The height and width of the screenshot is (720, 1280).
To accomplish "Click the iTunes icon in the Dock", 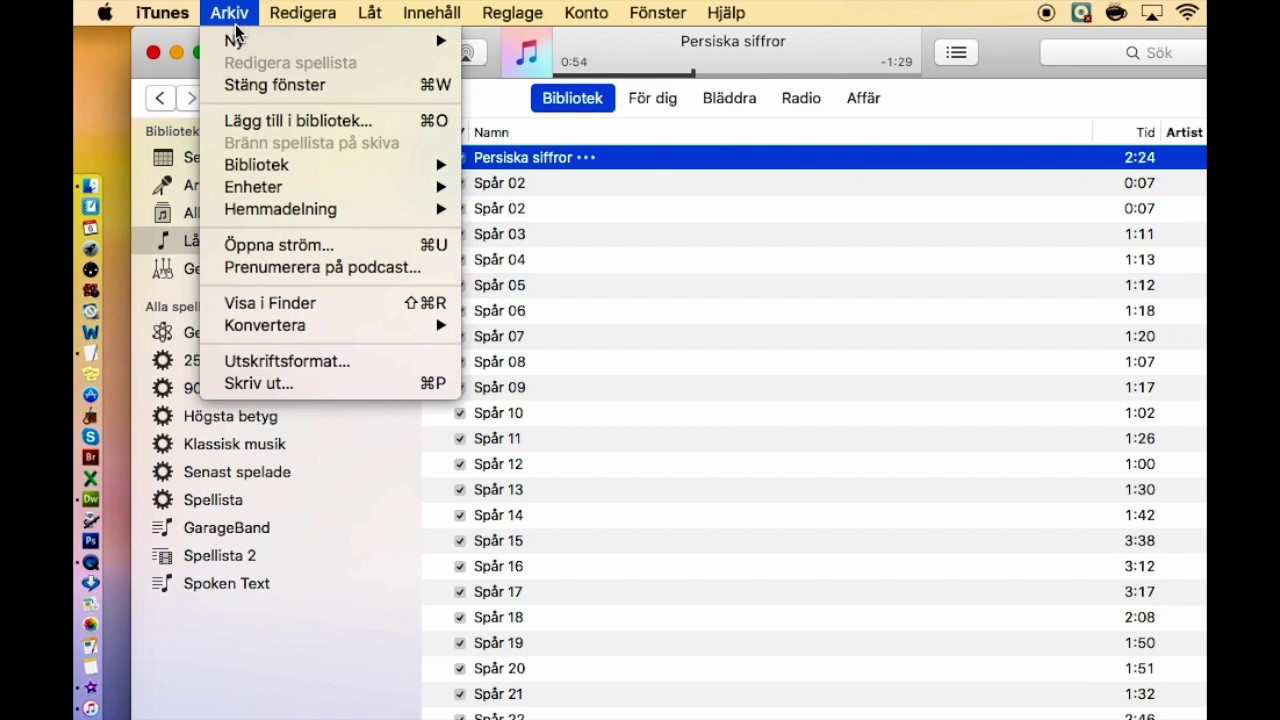I will pos(91,708).
